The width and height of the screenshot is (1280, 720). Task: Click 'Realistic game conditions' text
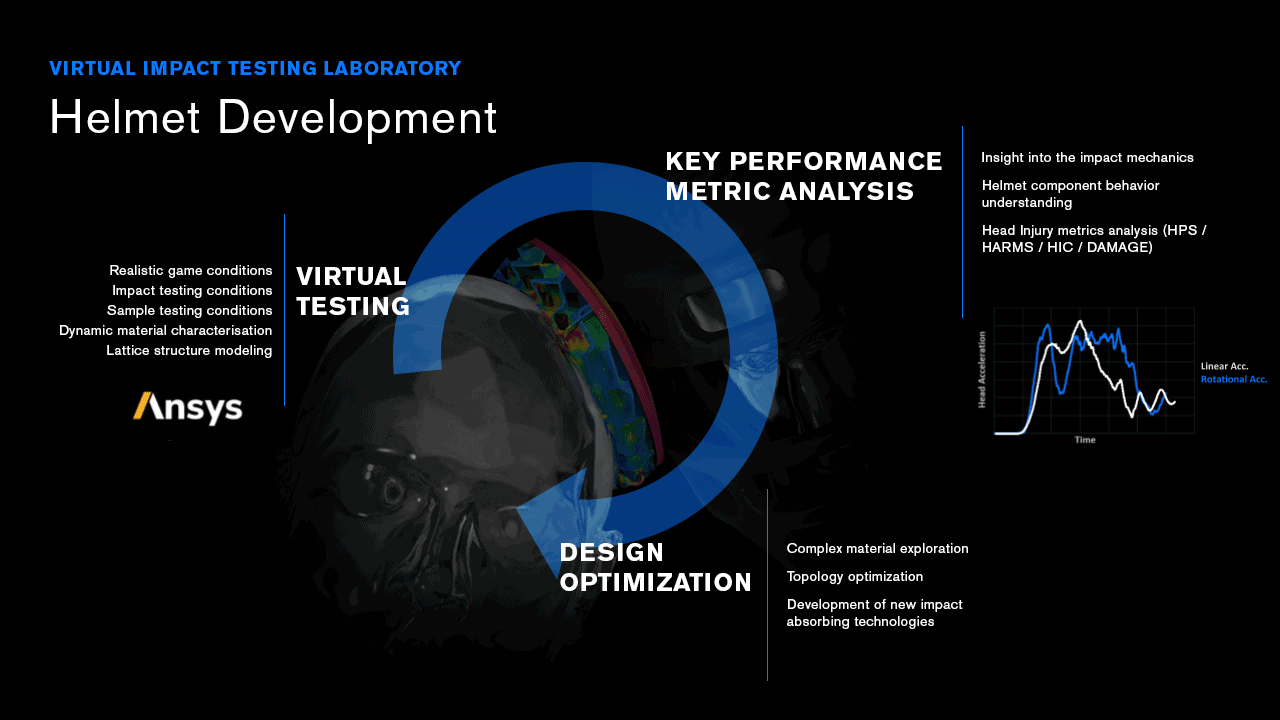click(x=190, y=271)
